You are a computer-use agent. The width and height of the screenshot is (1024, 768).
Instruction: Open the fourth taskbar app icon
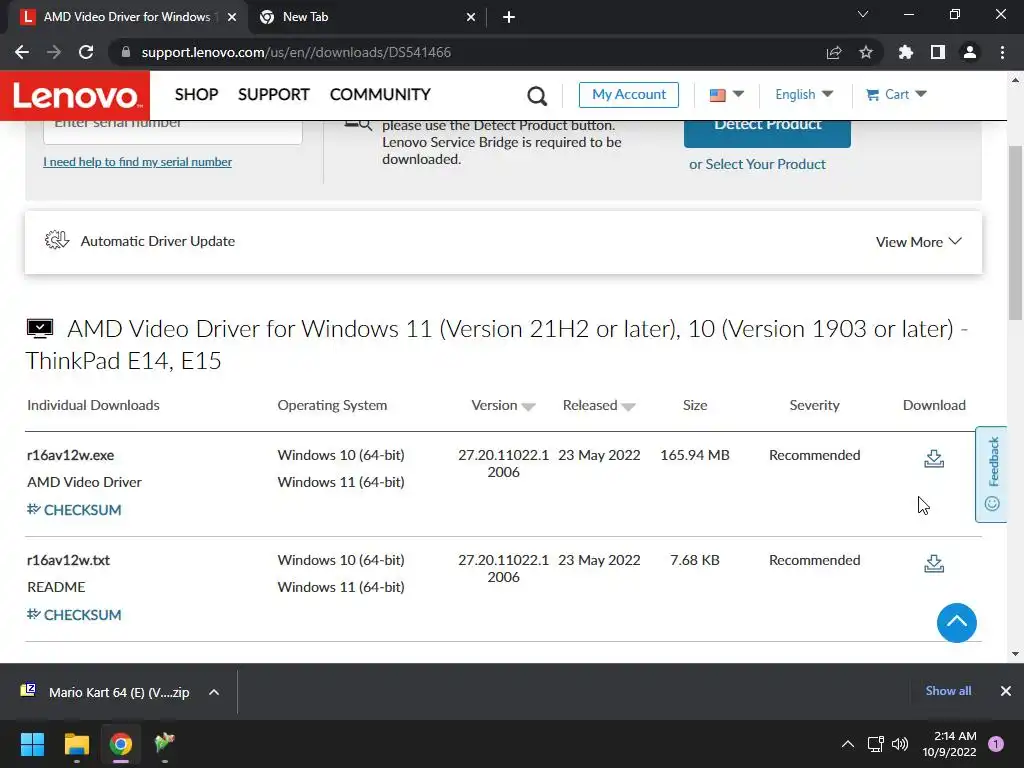point(165,744)
